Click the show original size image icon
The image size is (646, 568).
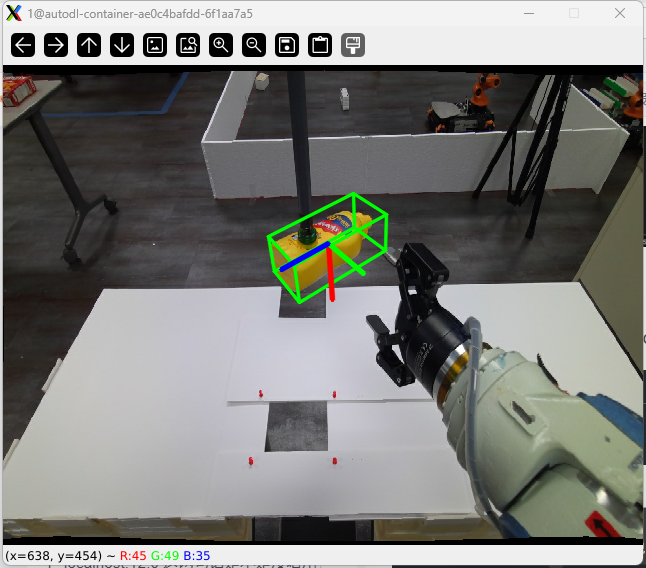155,45
